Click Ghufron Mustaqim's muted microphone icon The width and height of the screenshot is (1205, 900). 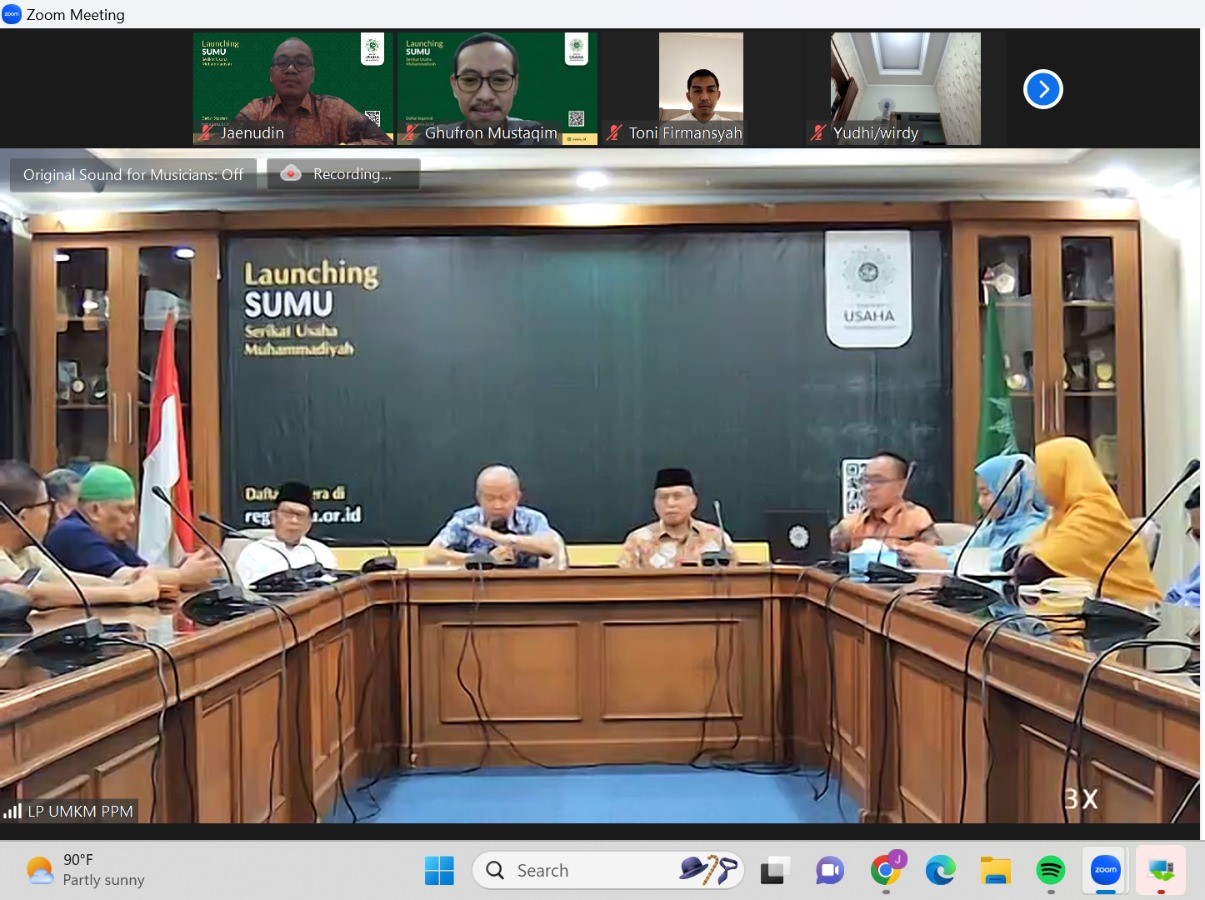[x=410, y=133]
